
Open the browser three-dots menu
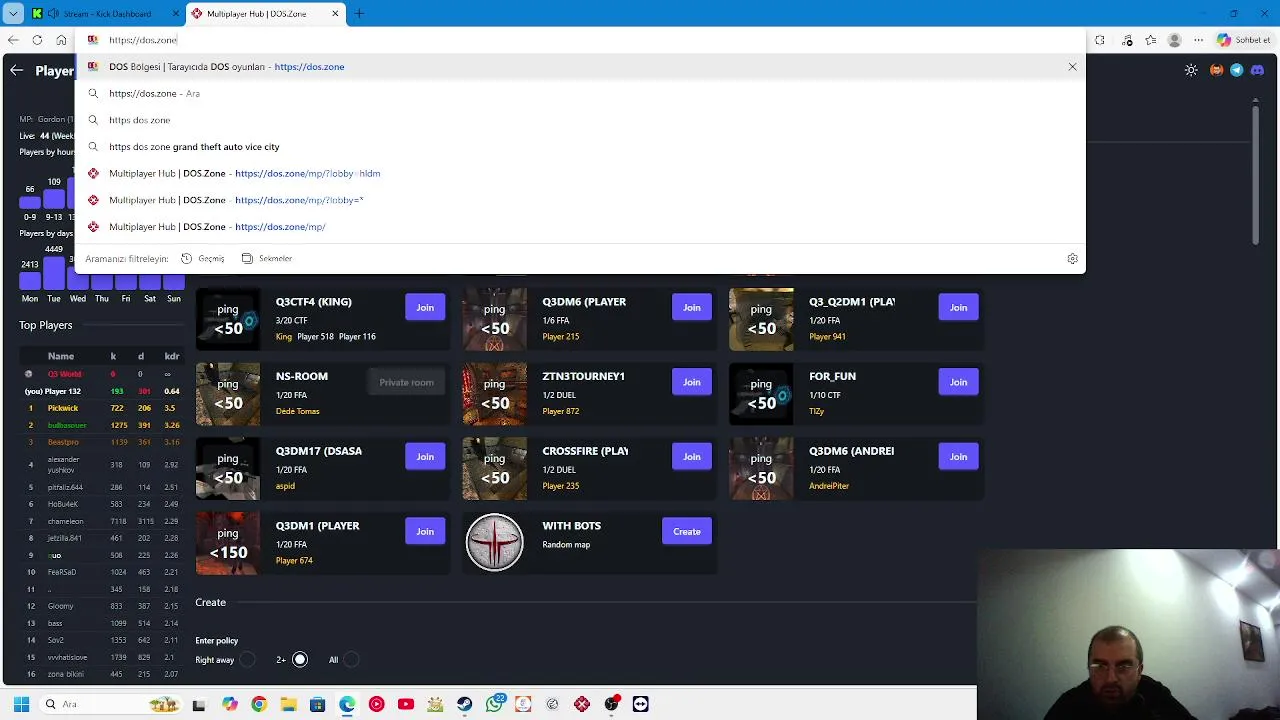(1197, 40)
